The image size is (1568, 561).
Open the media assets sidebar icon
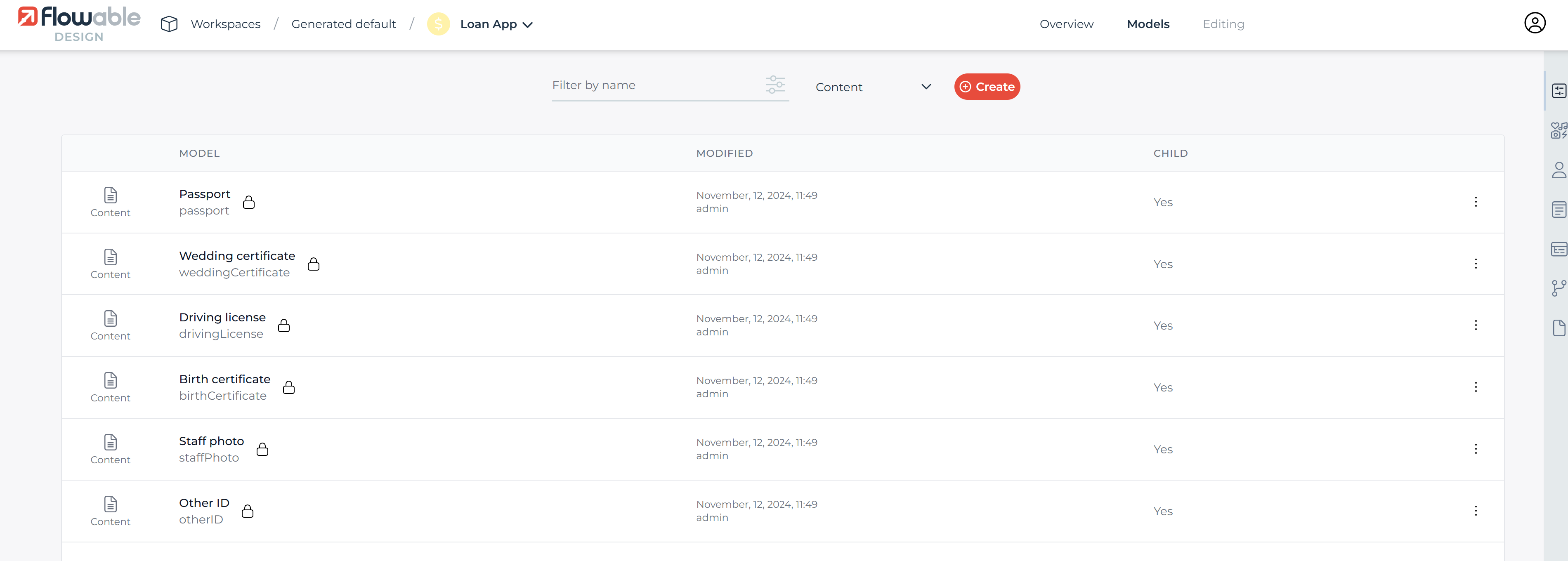point(1558,130)
